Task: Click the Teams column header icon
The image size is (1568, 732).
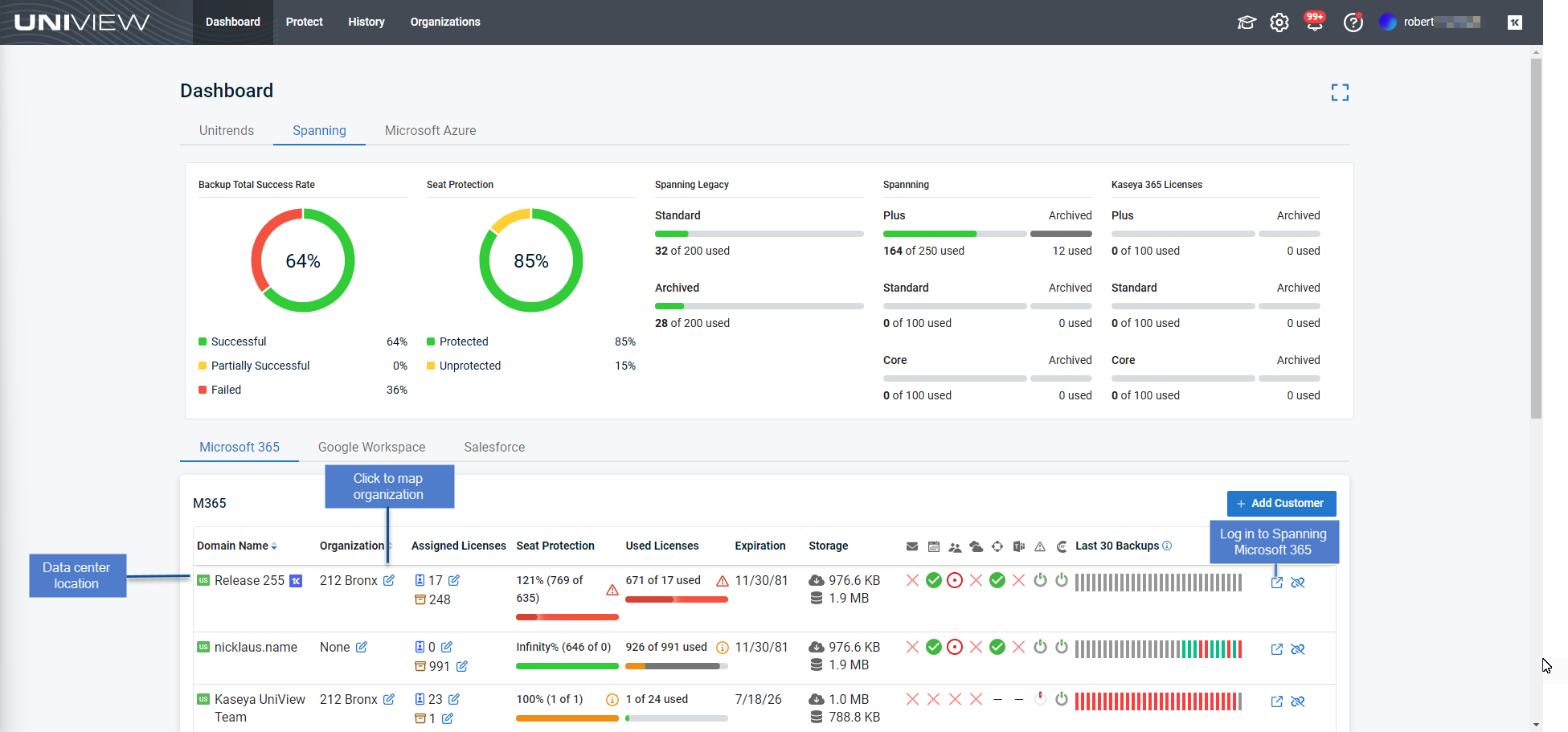Action: click(x=1019, y=546)
